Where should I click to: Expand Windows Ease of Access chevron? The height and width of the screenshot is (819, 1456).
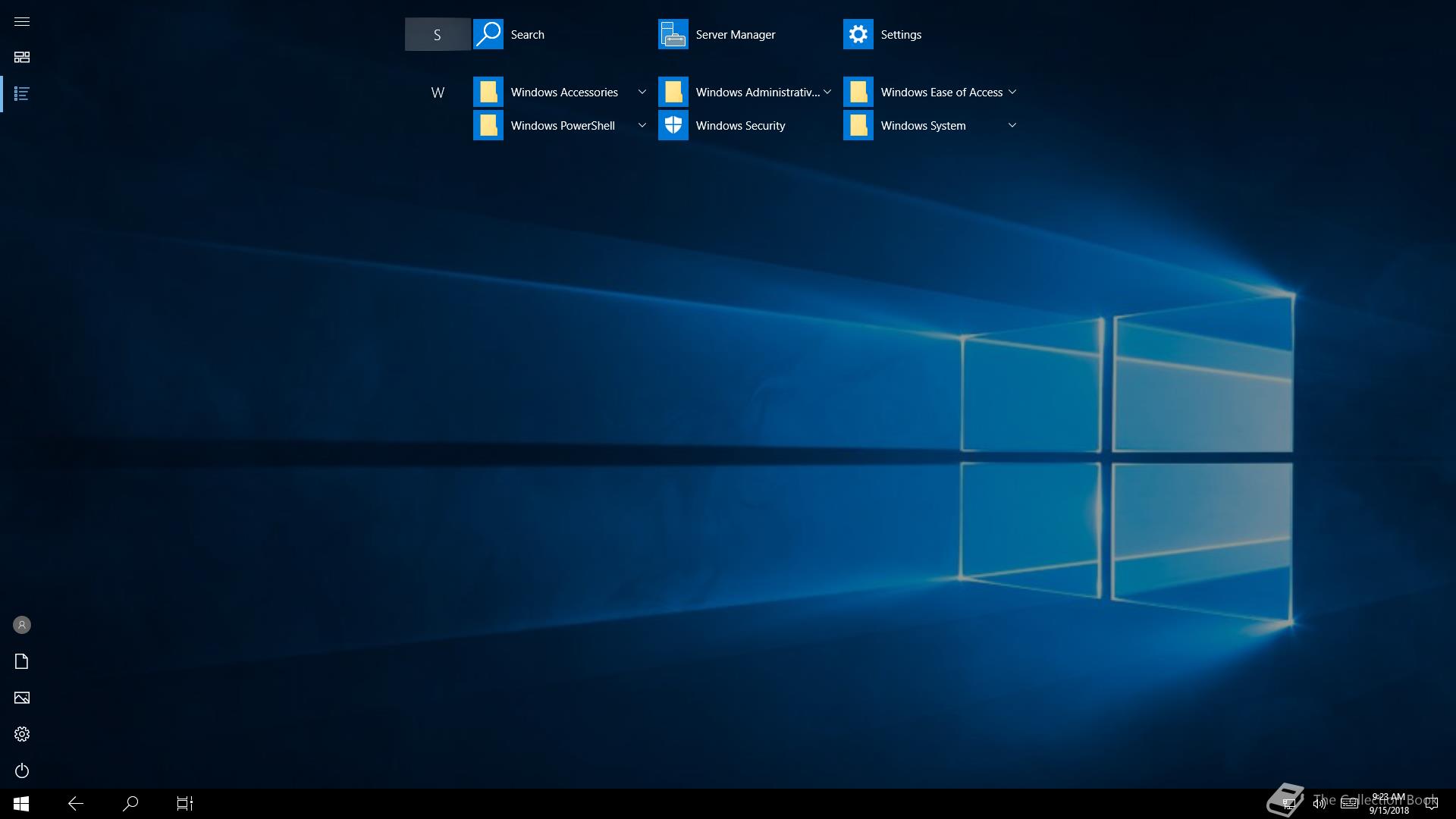pos(1012,92)
